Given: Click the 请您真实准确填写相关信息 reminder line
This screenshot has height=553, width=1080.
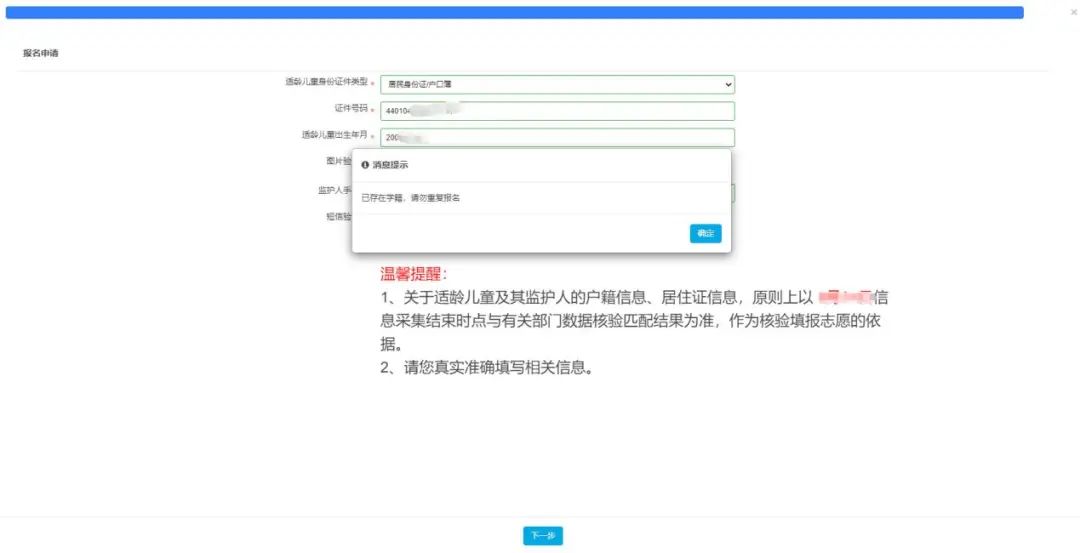Looking at the screenshot, I should (x=487, y=367).
